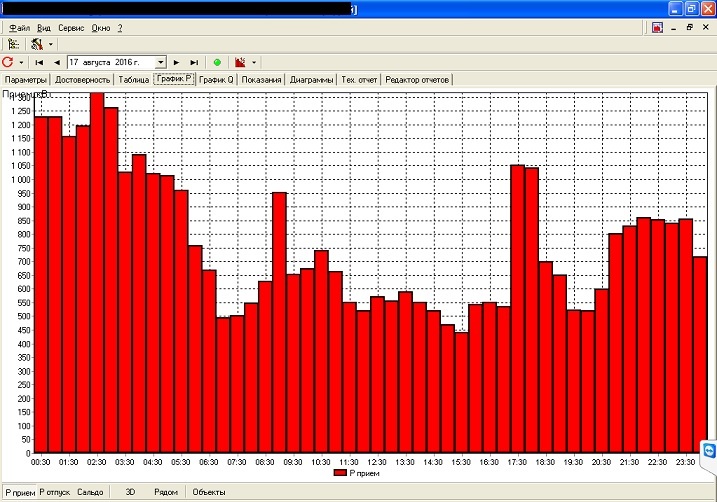Image resolution: width=717 pixels, height=502 pixels.
Task: Jump to first date navigation button
Action: click(39, 63)
